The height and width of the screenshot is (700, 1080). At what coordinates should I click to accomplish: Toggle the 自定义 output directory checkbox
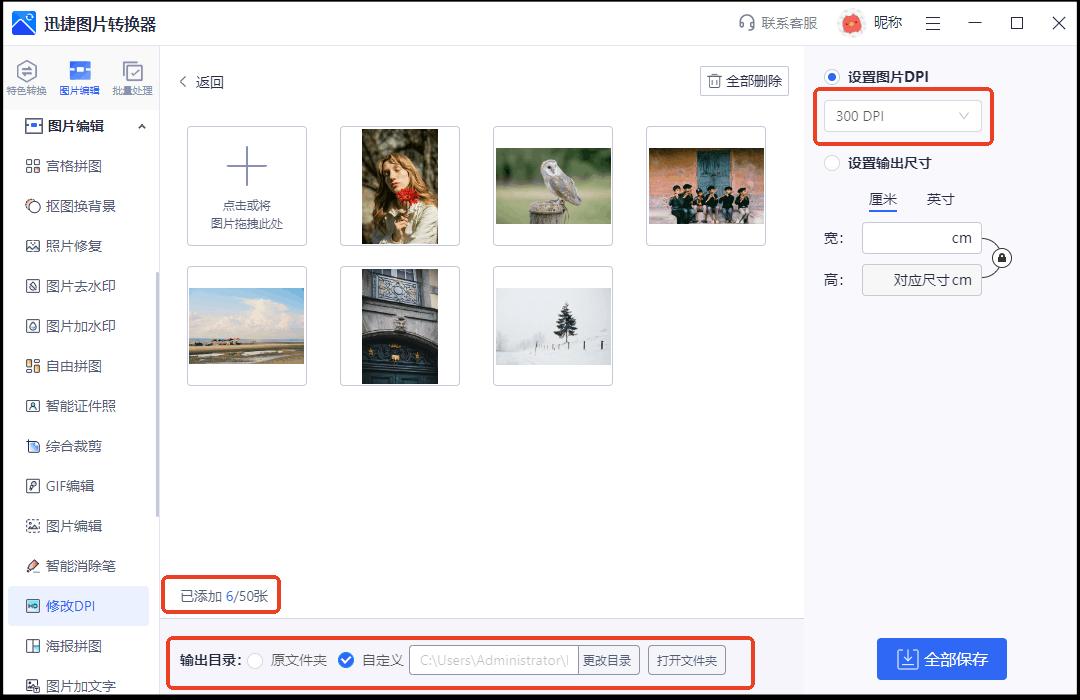[347, 661]
